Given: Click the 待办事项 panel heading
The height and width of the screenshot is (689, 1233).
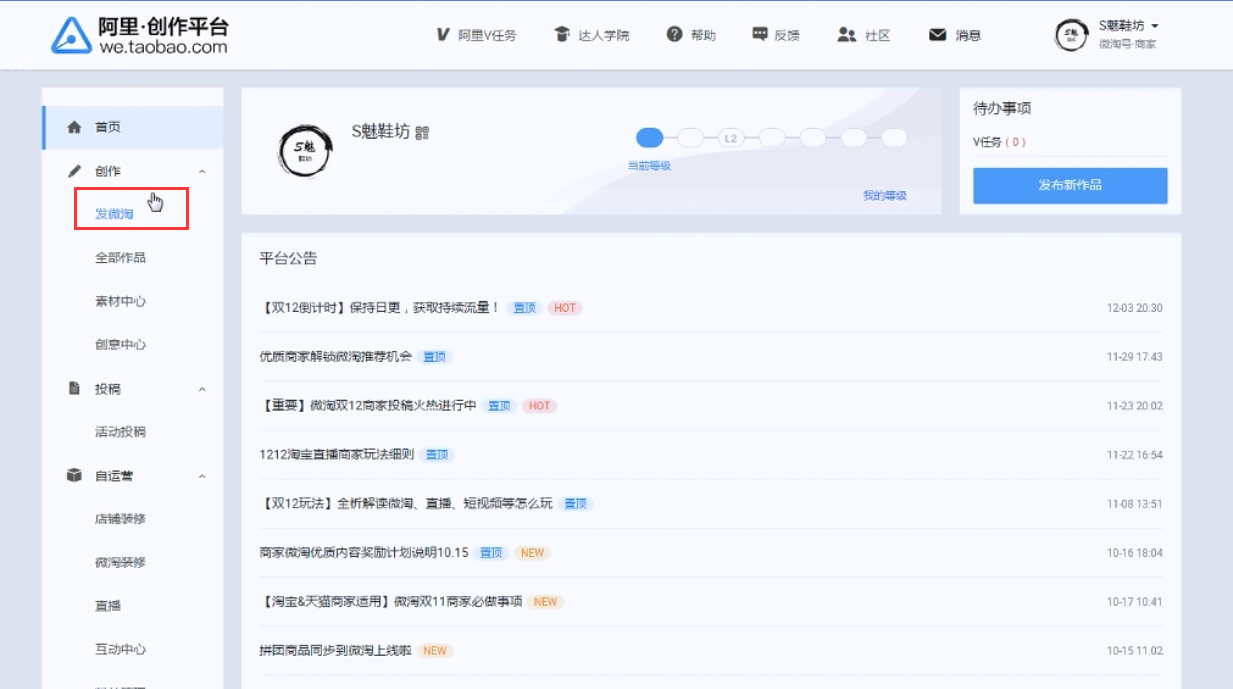Looking at the screenshot, I should 1002,108.
